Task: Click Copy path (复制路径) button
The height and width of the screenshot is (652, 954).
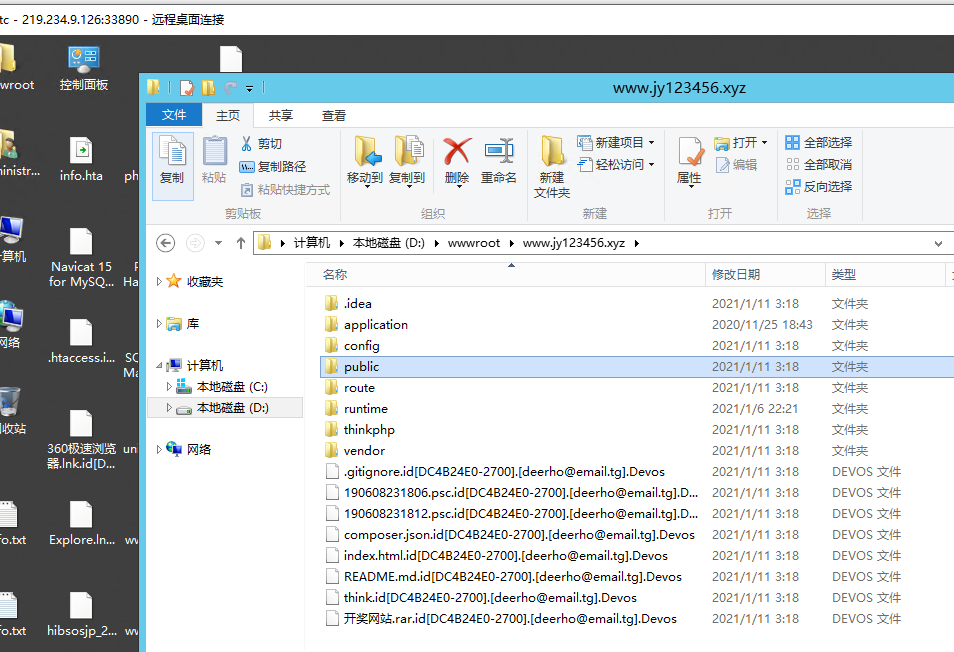Action: click(x=273, y=167)
